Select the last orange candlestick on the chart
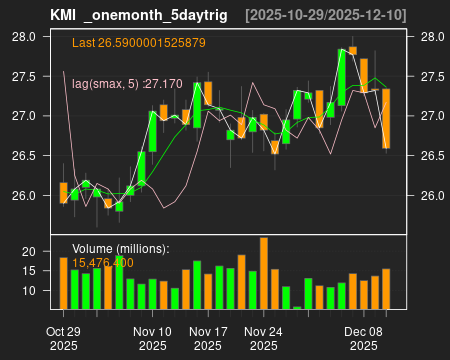450x360 pixels. coord(386,119)
